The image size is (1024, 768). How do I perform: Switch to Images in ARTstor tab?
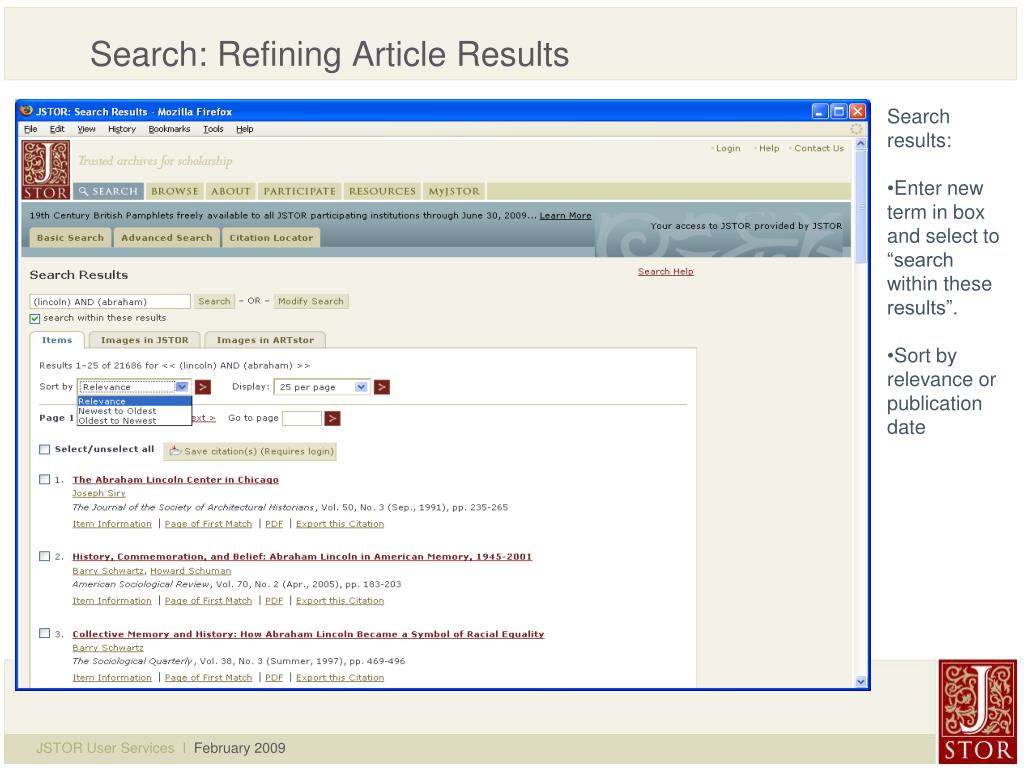click(x=265, y=340)
